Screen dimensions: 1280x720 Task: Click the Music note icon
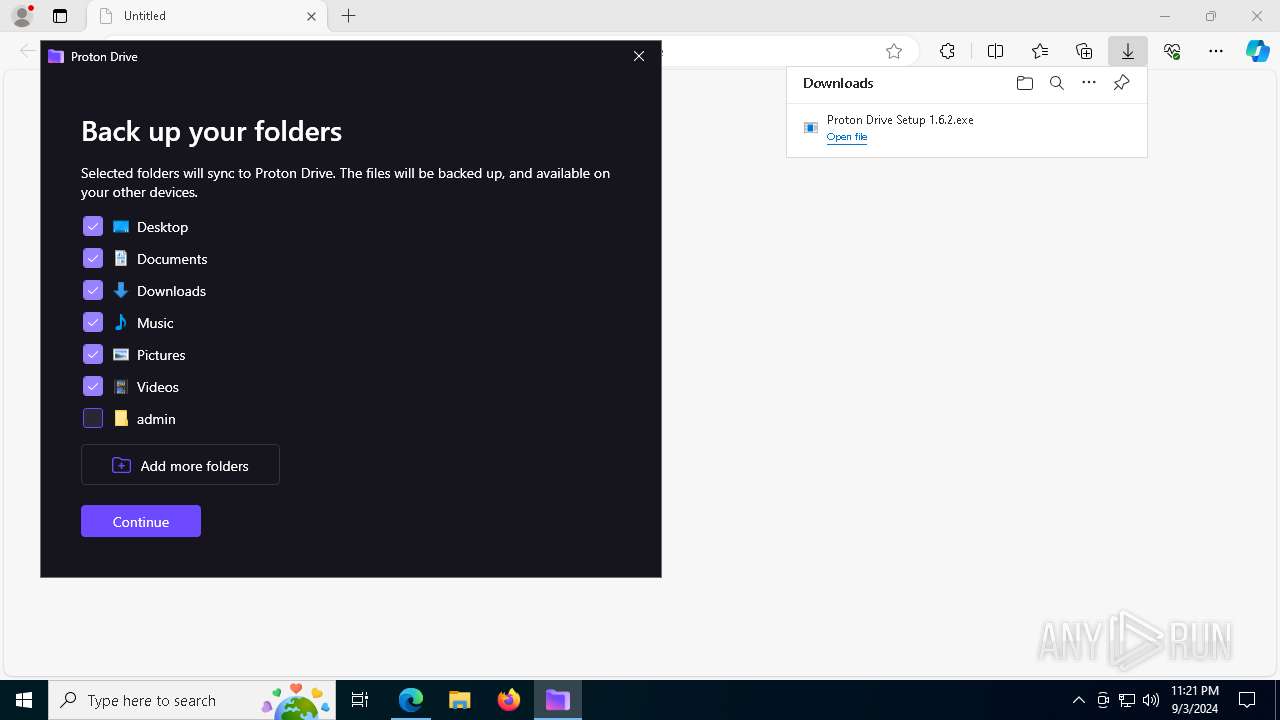coord(121,323)
